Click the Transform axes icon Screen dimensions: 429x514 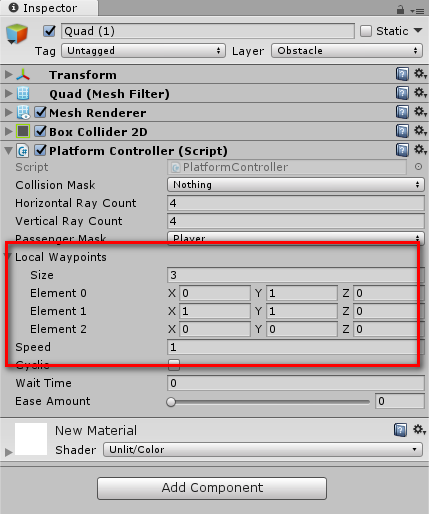pos(23,75)
